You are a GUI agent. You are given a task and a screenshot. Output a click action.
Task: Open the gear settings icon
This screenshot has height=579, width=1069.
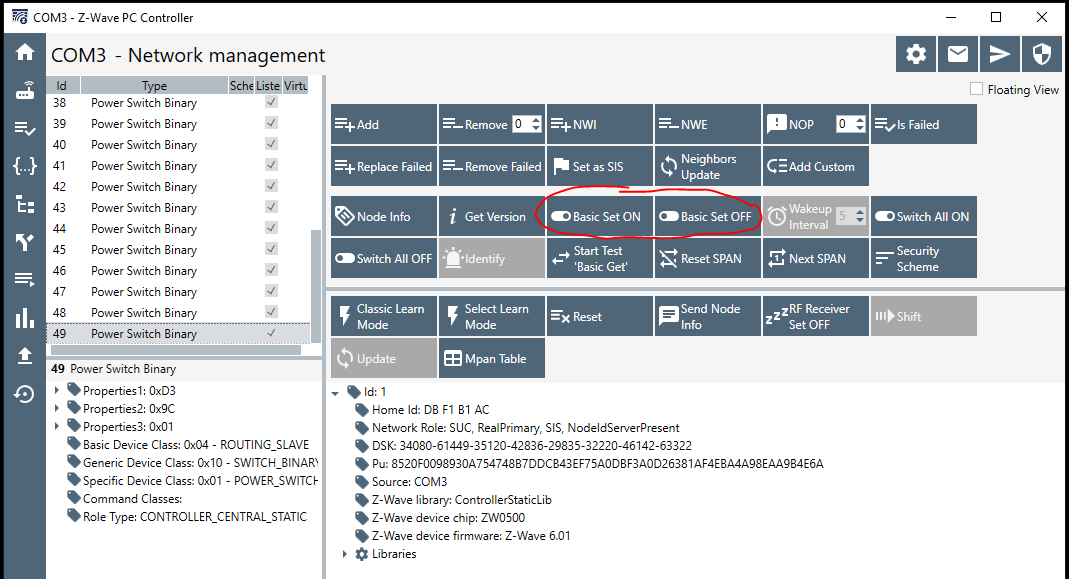click(x=916, y=54)
